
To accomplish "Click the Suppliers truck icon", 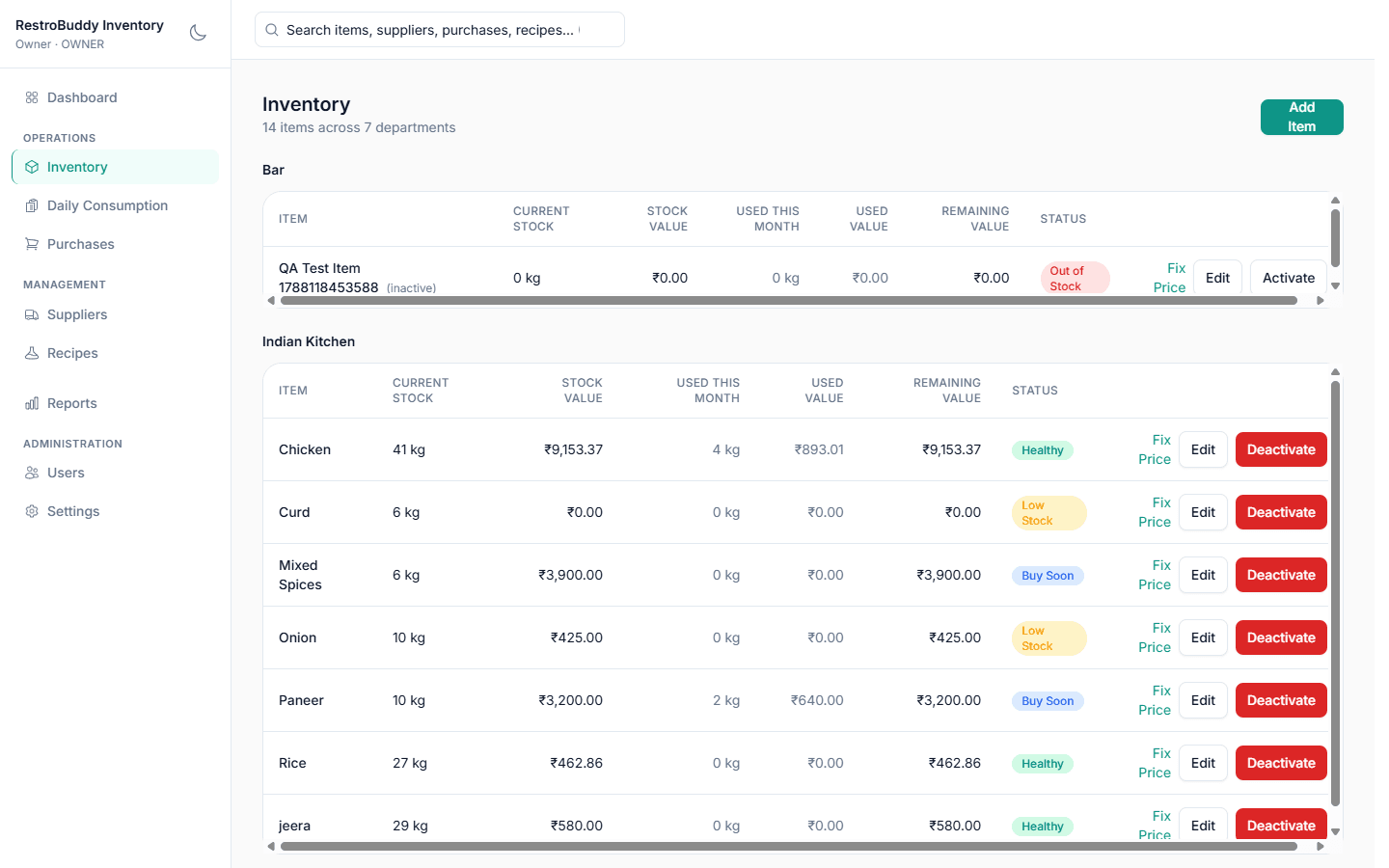I will click(32, 314).
